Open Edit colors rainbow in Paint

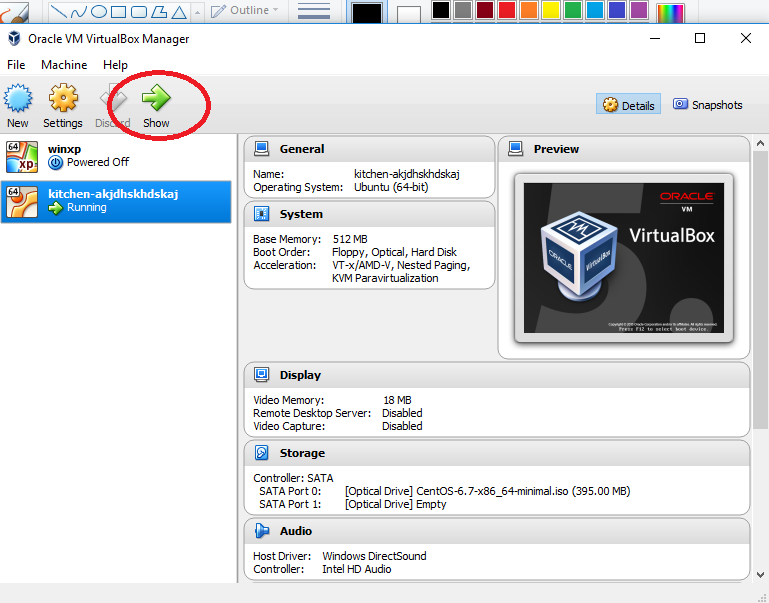(670, 13)
